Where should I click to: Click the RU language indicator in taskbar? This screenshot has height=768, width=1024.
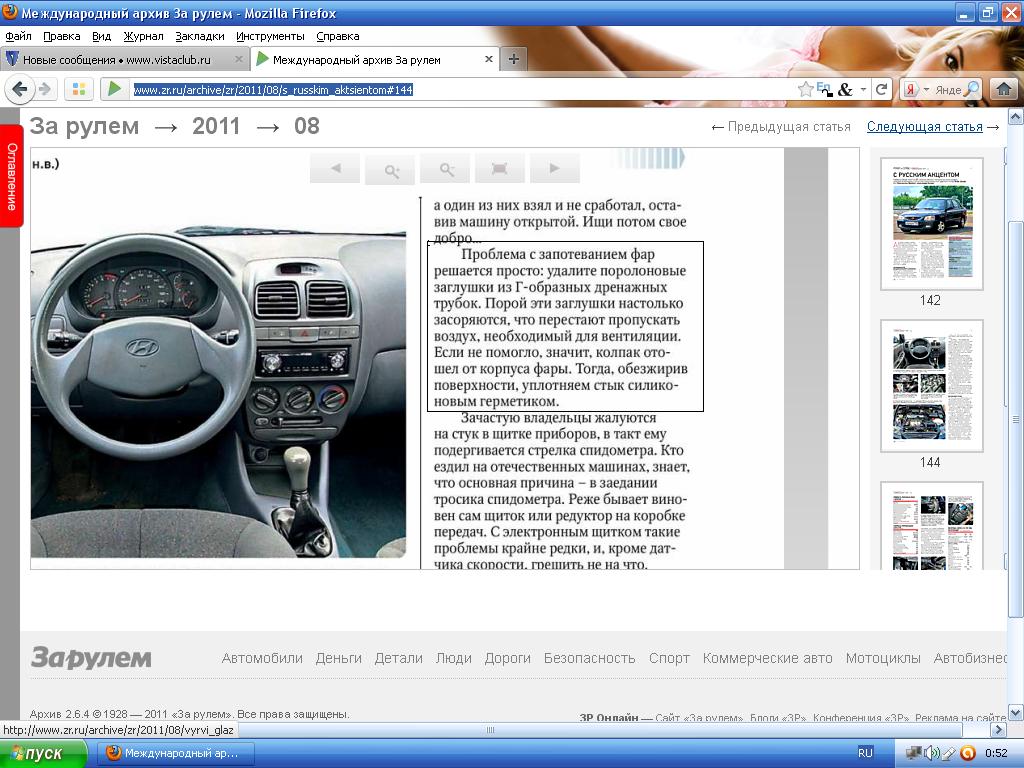(x=866, y=753)
